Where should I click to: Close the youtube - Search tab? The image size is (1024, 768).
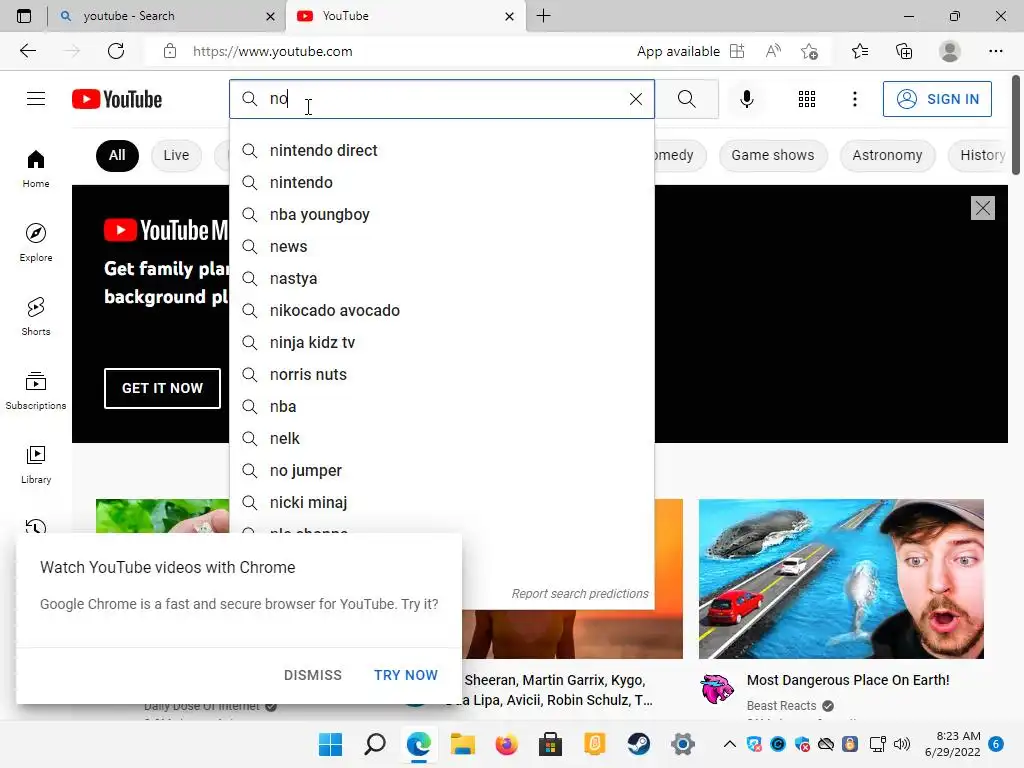point(270,16)
